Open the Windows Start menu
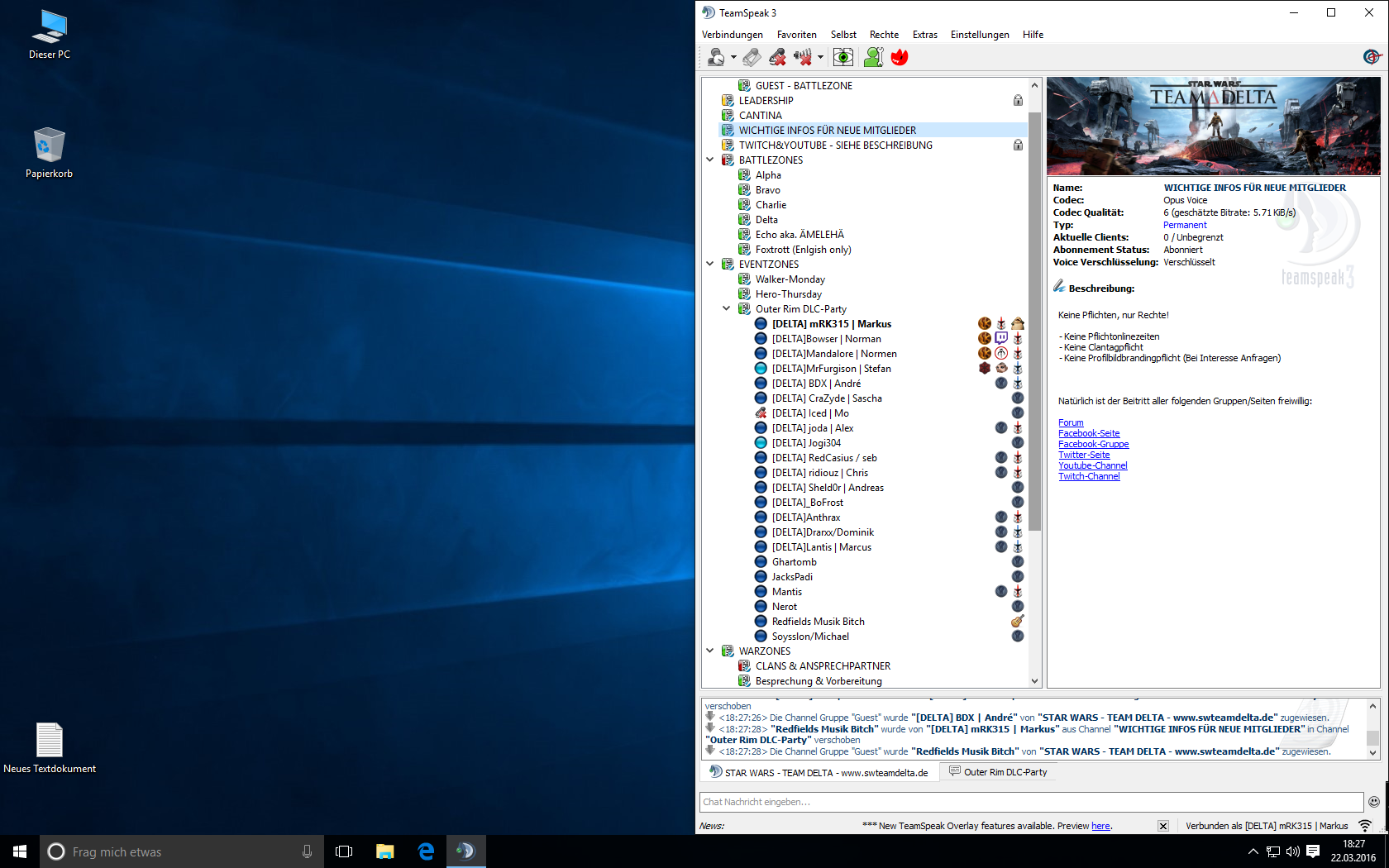1389x868 pixels. (20, 851)
